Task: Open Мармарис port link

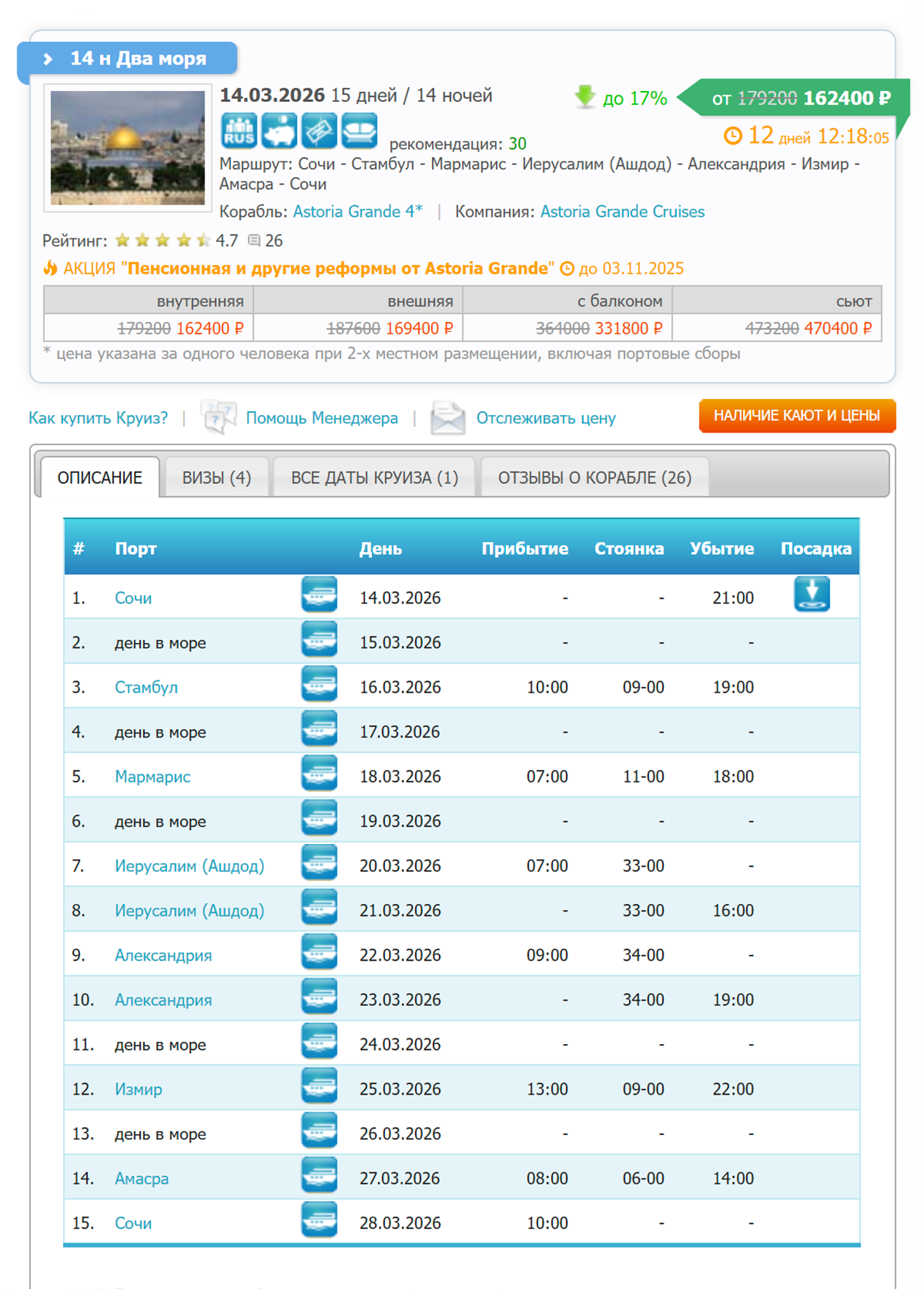Action: [153, 777]
